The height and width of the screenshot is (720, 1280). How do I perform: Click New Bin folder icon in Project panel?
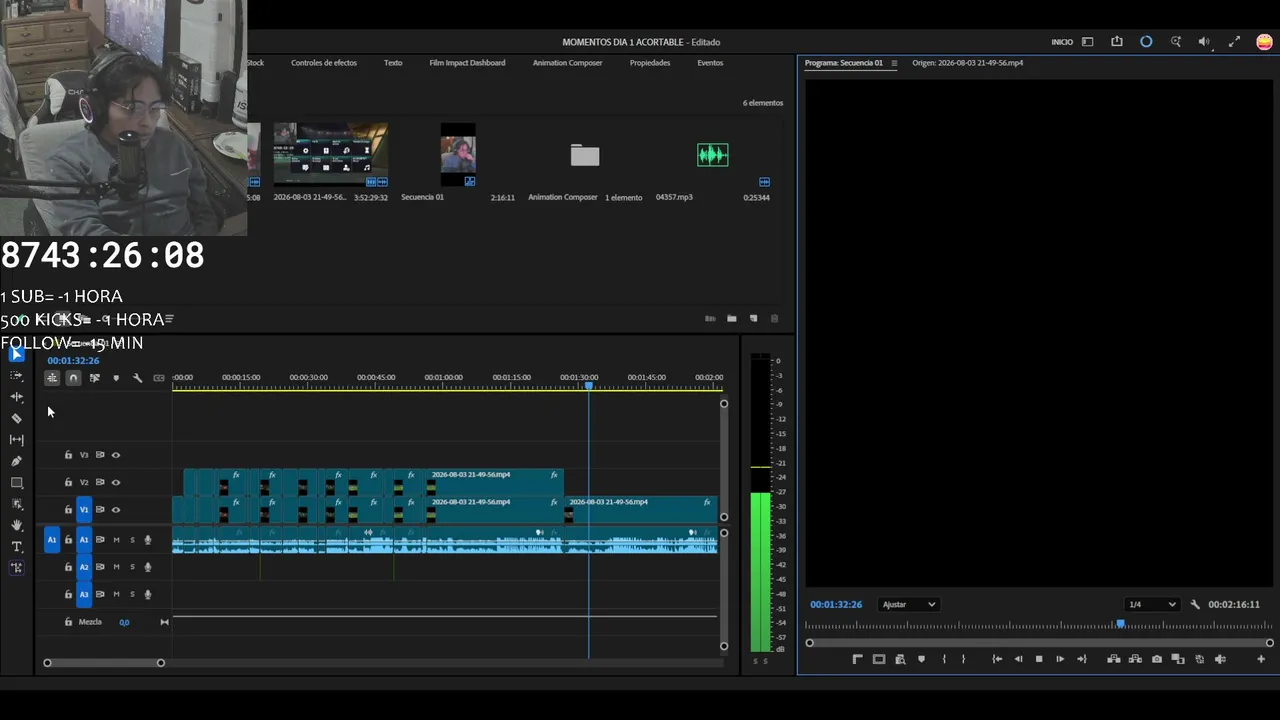[x=732, y=319]
